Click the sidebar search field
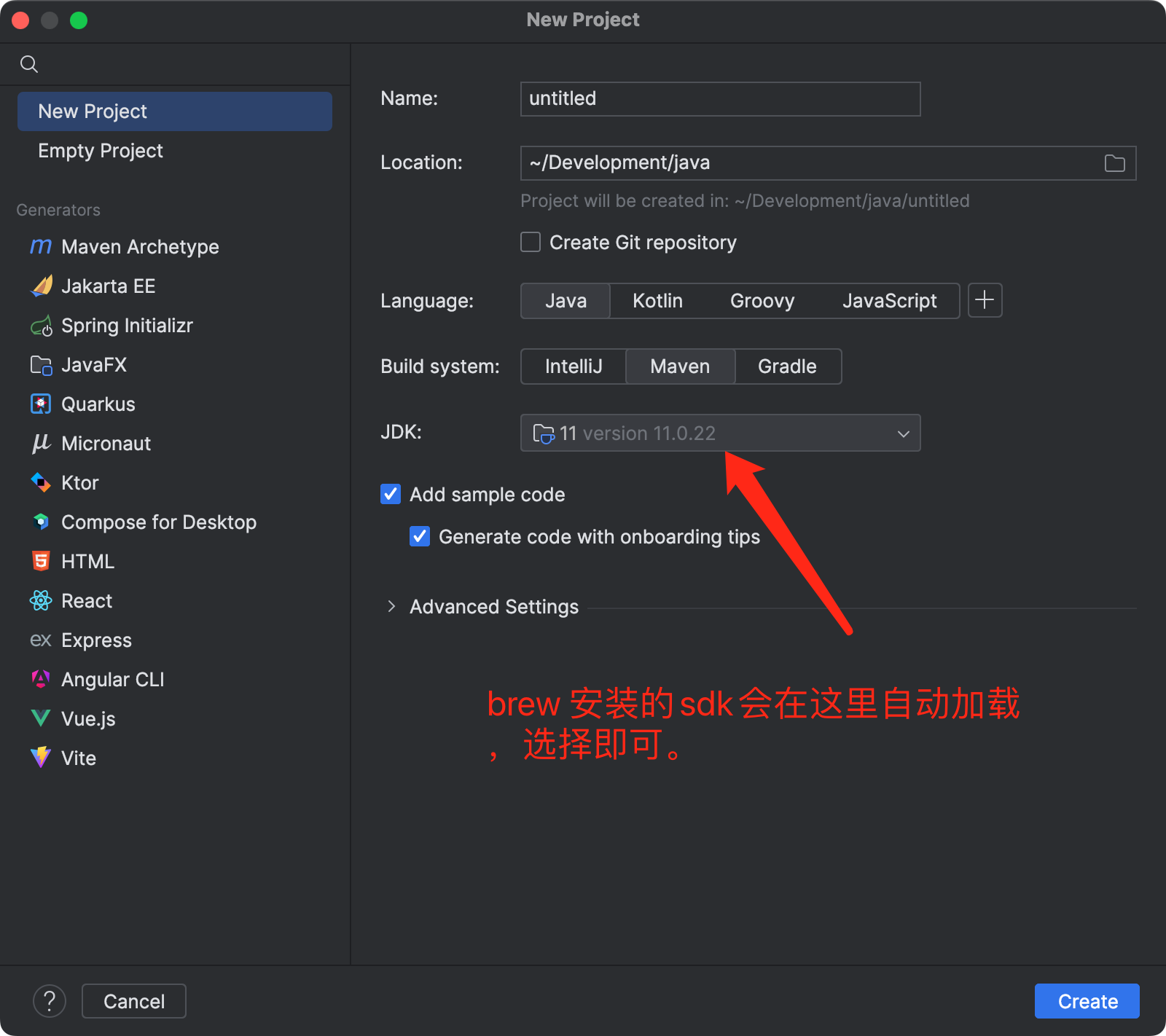Viewport: 1166px width, 1036px height. coord(175,64)
